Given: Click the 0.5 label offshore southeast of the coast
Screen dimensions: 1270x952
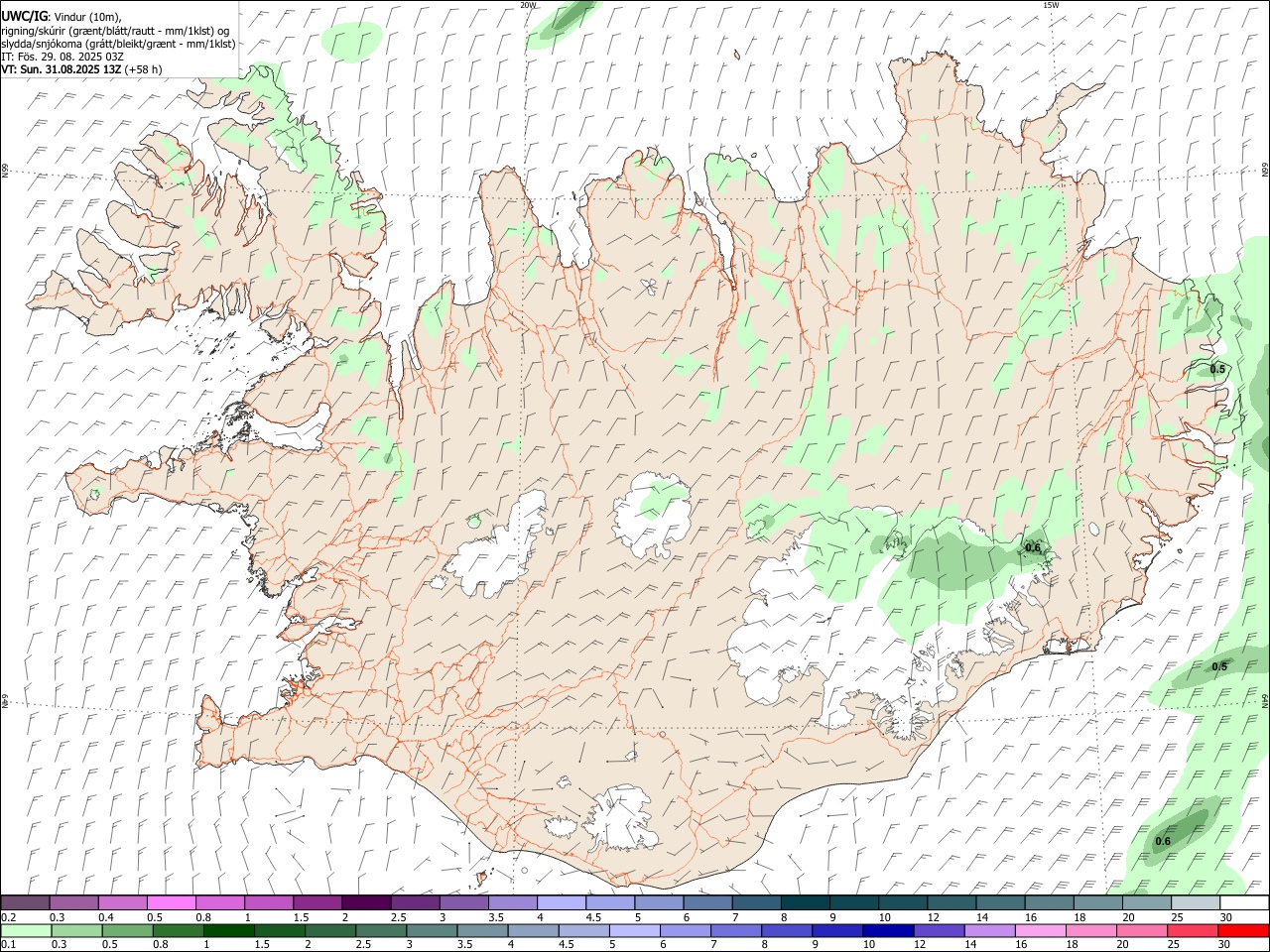Looking at the screenshot, I should [x=1219, y=666].
